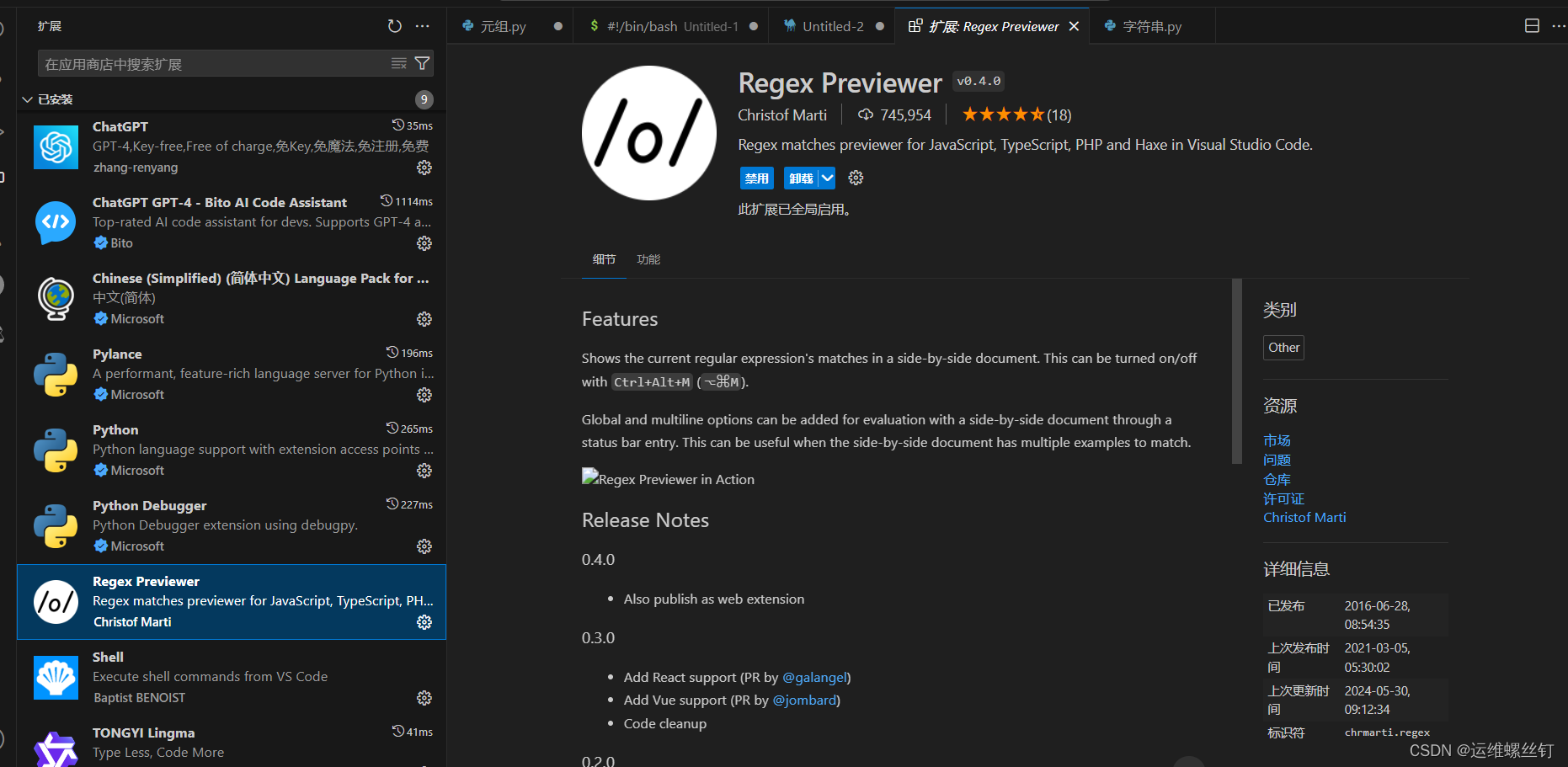The image size is (1568, 767).
Task: Select the Python Debugger extension entry
Action: [232, 525]
